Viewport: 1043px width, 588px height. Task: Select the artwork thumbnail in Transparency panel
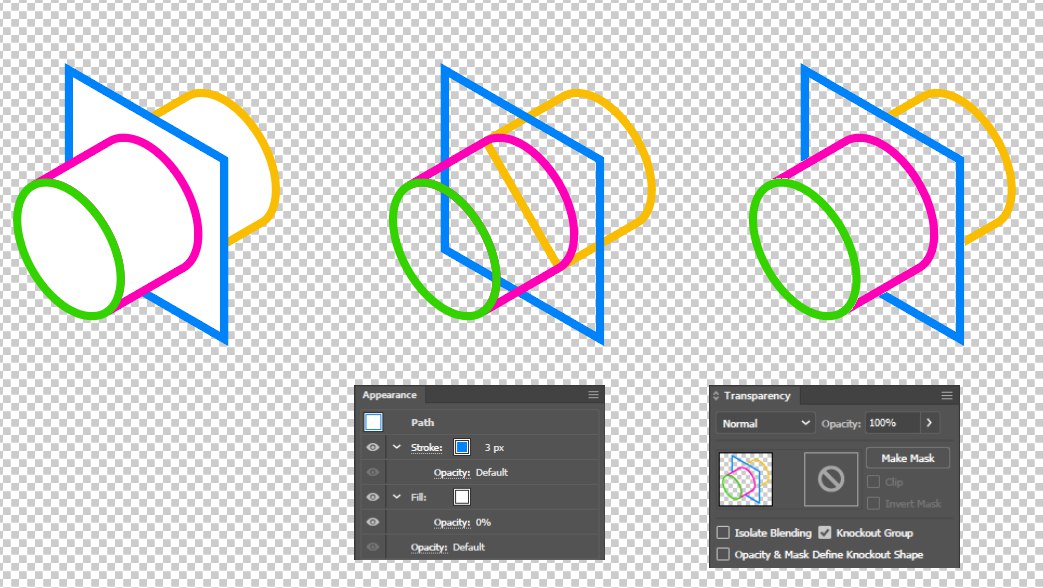click(746, 479)
